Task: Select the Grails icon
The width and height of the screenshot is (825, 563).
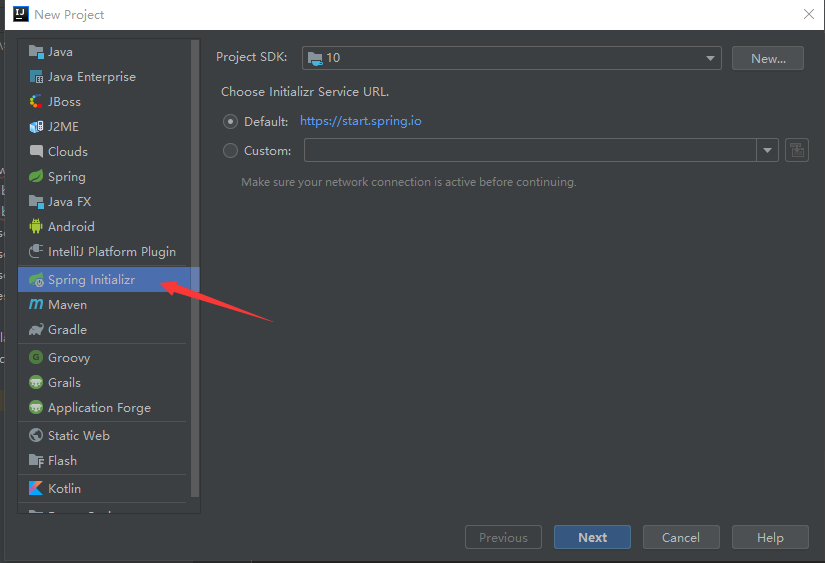Action: pos(36,383)
